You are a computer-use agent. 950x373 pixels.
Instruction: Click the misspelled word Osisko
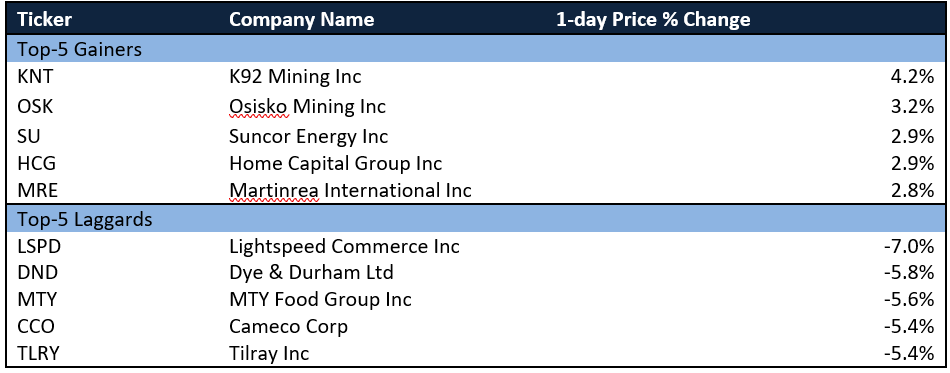coord(259,107)
